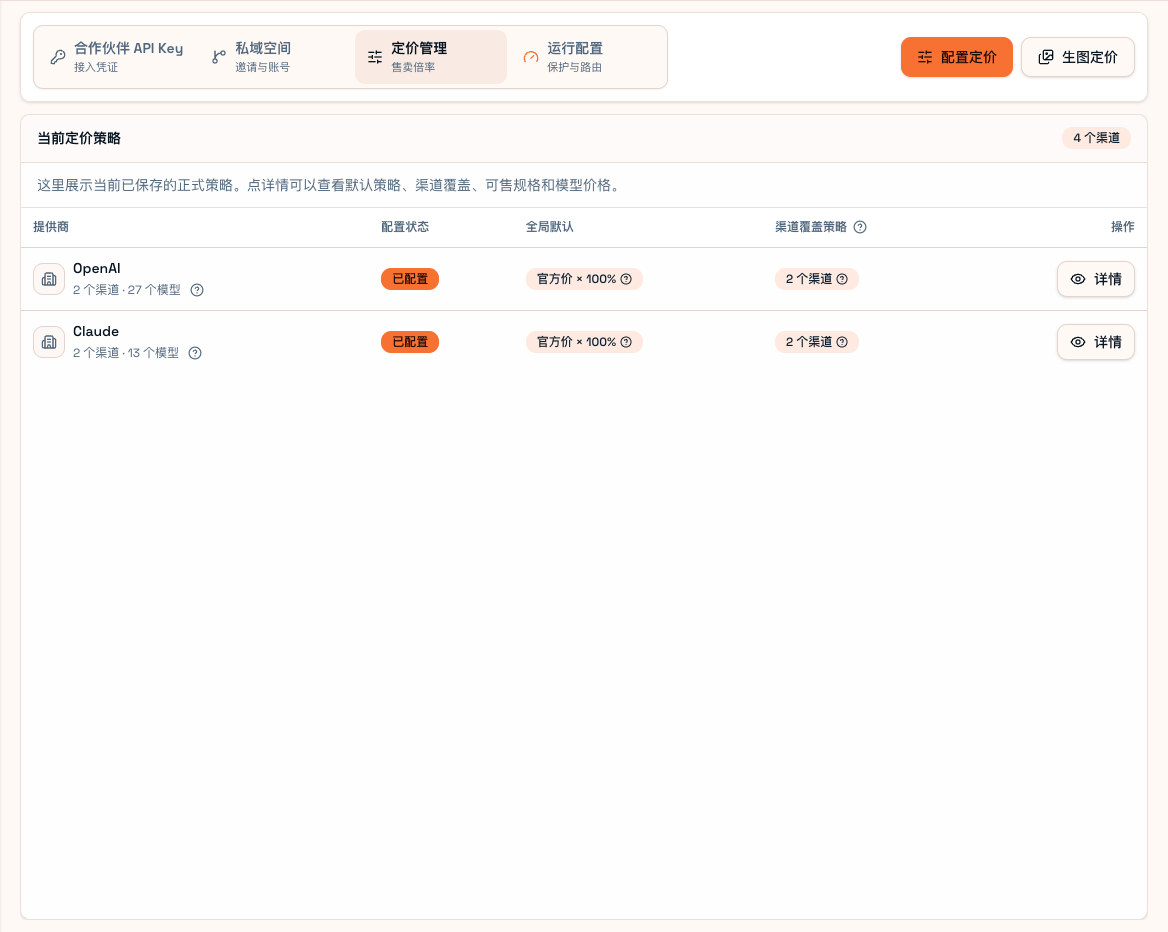Viewport: 1168px width, 932px height.
Task: Click the 2 个渠道 · 27 个模型 text
Action: pyautogui.click(x=127, y=290)
